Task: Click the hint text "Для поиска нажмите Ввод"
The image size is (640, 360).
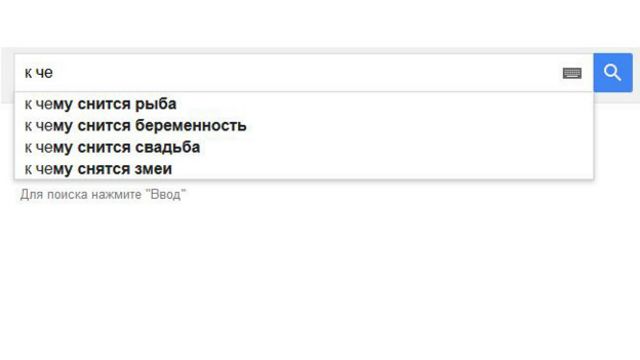Action: pyautogui.click(x=103, y=194)
